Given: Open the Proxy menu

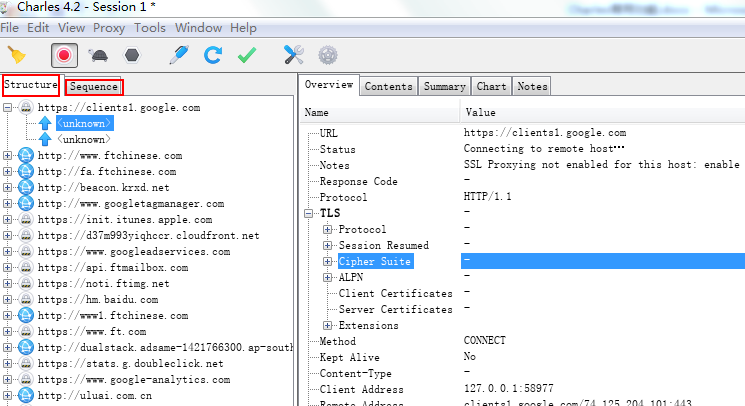Looking at the screenshot, I should pyautogui.click(x=109, y=28).
